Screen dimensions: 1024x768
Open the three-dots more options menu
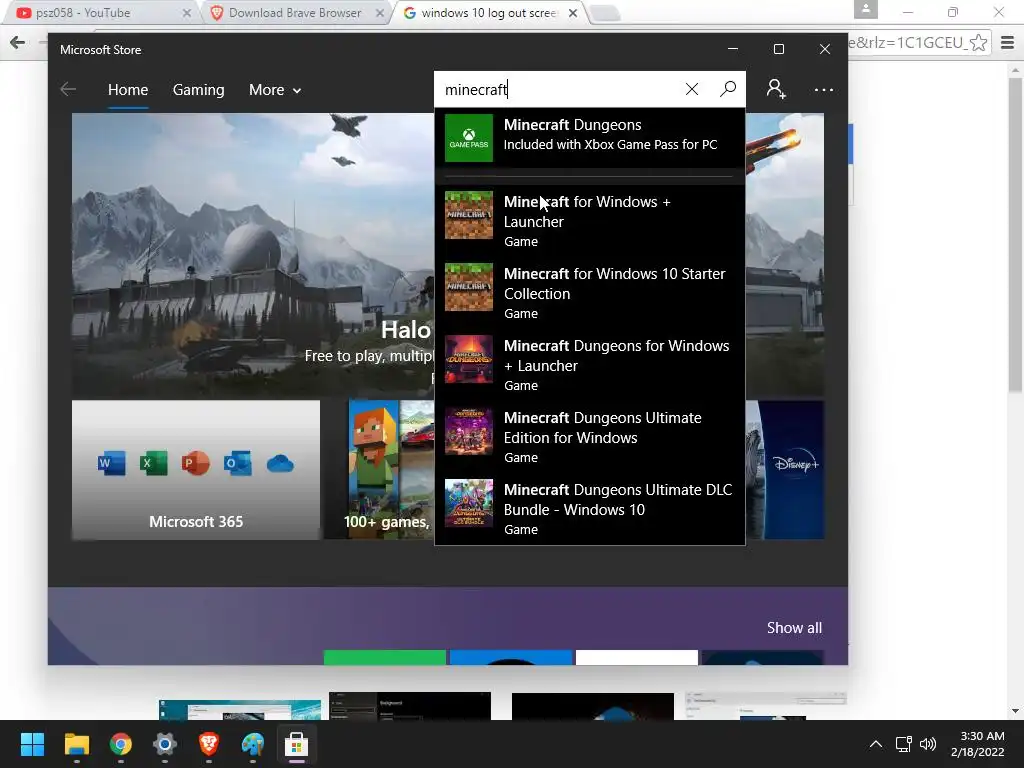point(824,89)
